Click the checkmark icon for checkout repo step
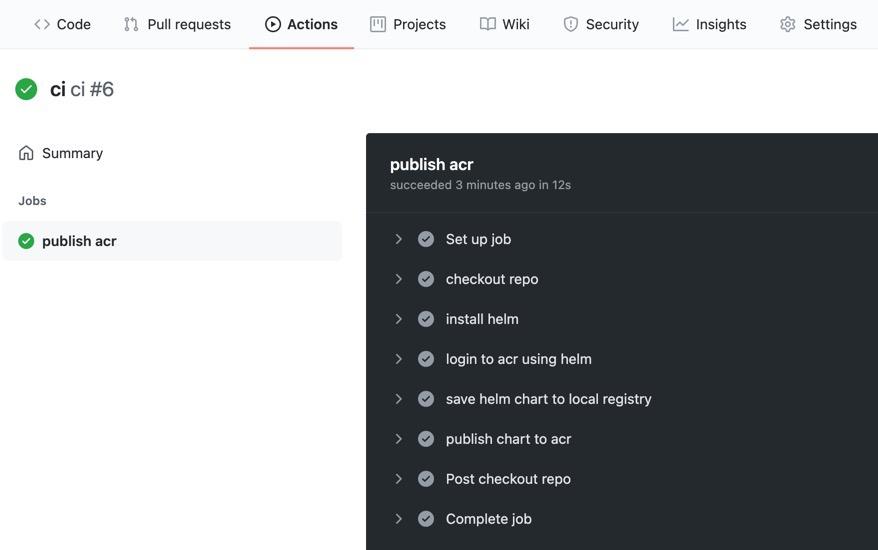This screenshot has width=878, height=550. (x=426, y=279)
